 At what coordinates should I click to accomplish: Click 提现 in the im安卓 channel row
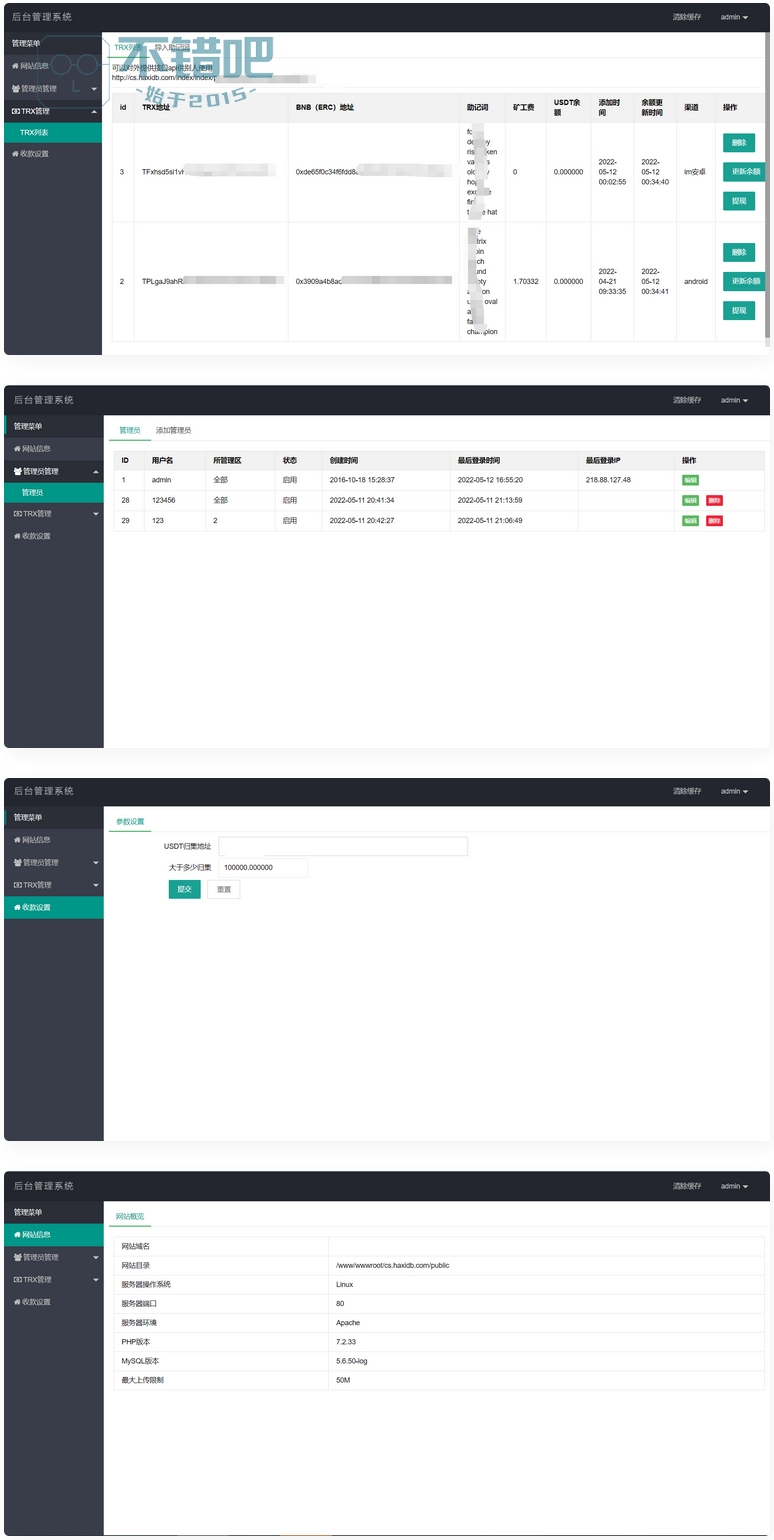[x=738, y=201]
